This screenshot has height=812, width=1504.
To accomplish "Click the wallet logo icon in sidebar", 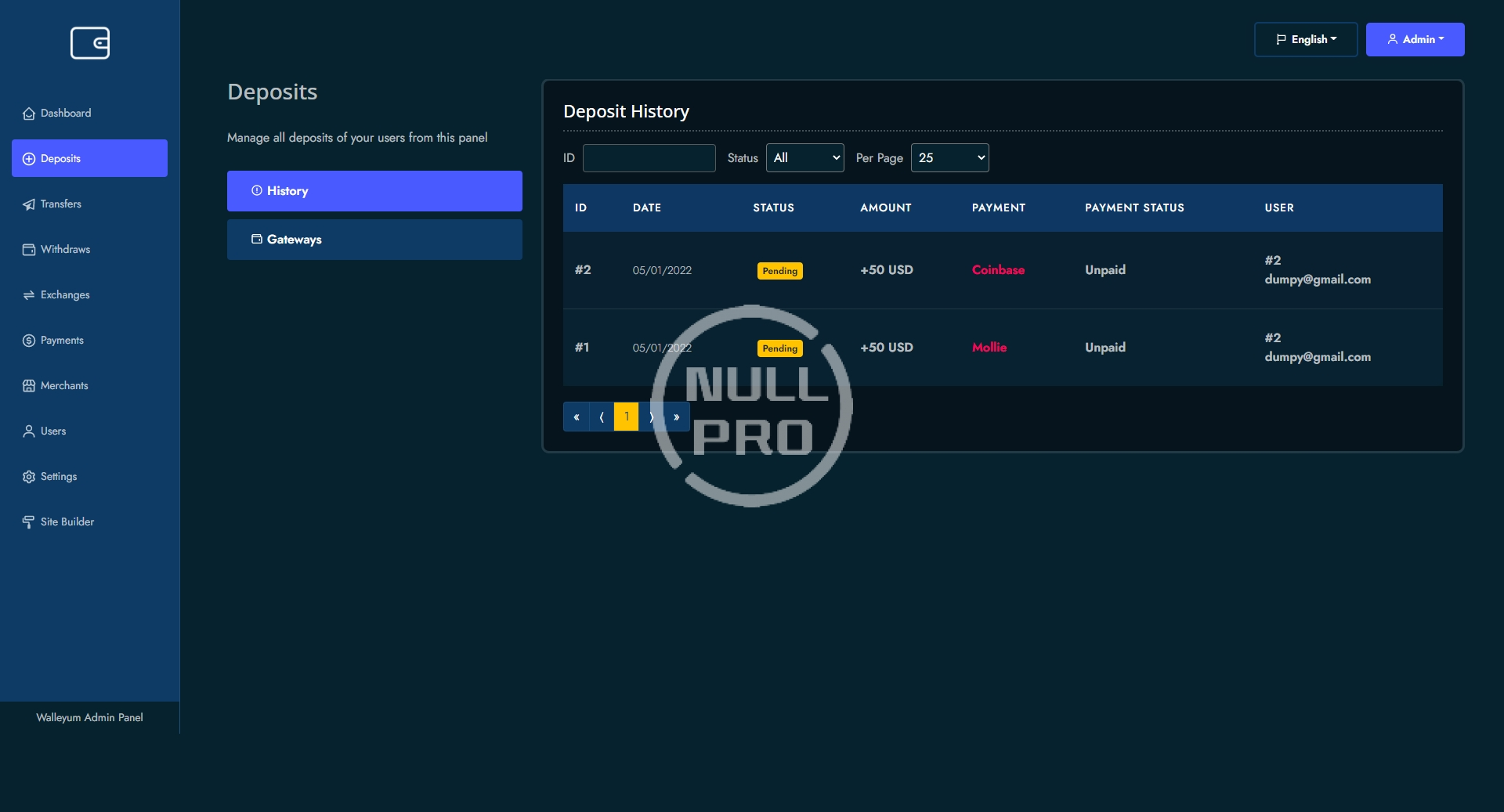I will [90, 43].
